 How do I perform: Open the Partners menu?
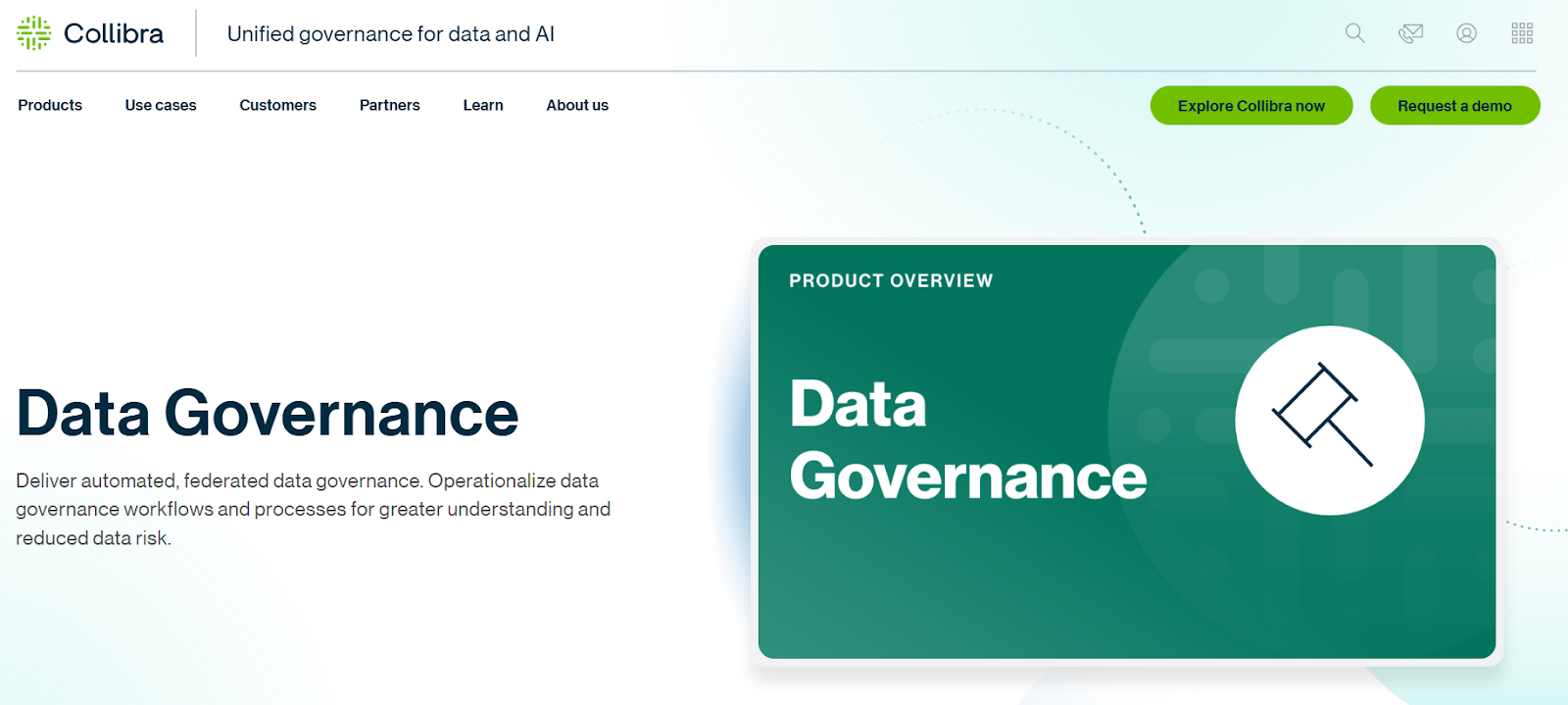click(390, 105)
